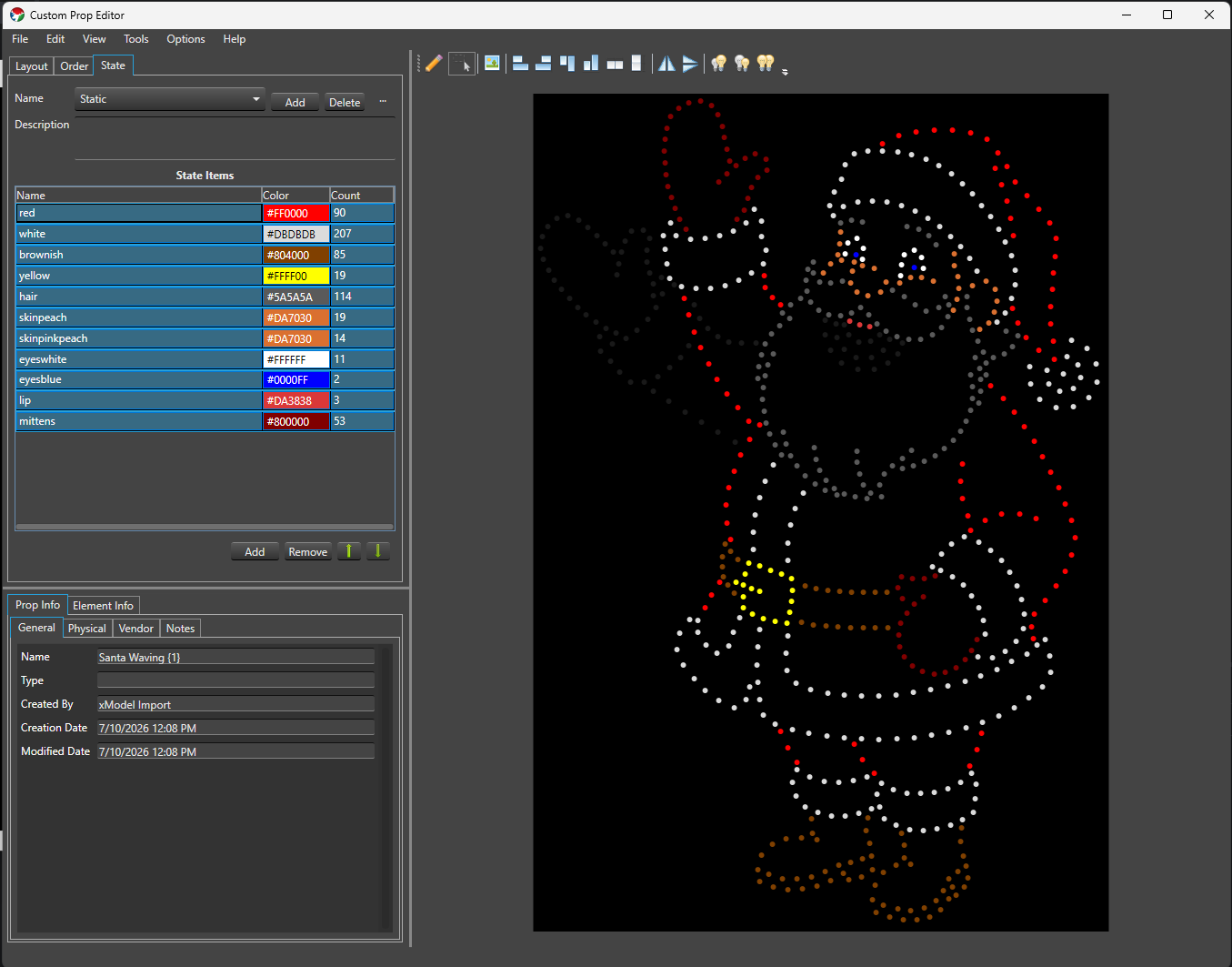The width and height of the screenshot is (1232, 967).
Task: Click the Delete state button
Action: coord(345,102)
